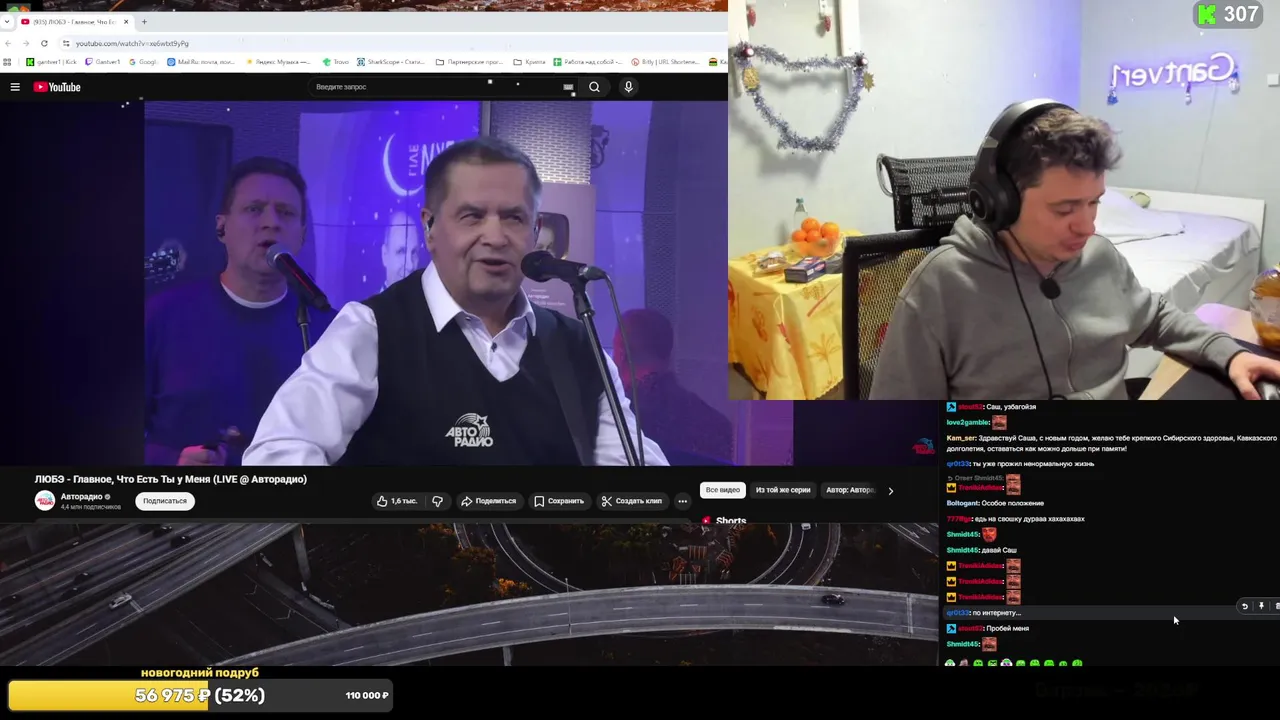
Task: Click the Kam_ser username in chat
Action: point(960,438)
